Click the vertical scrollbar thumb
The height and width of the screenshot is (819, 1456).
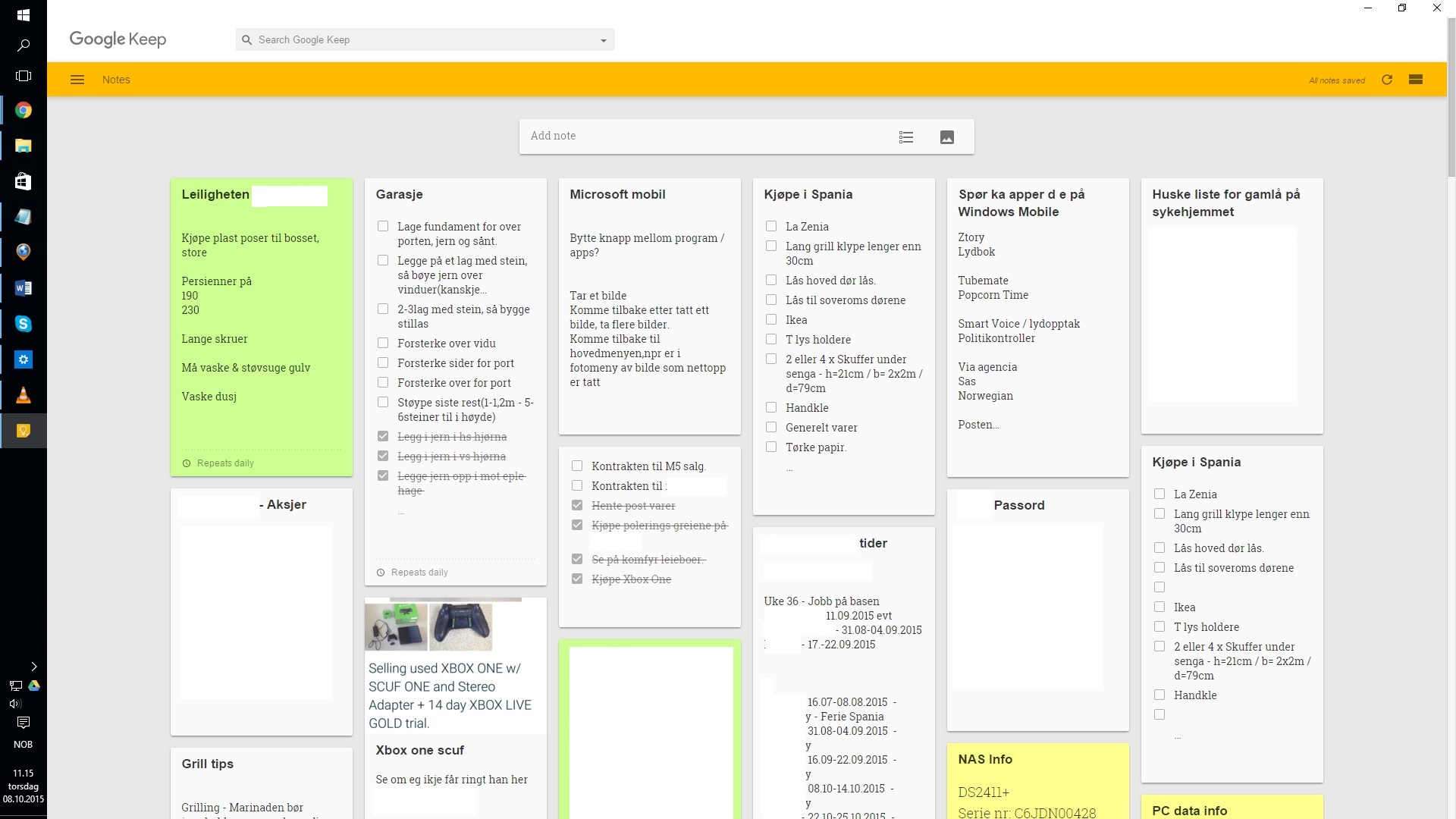click(x=1451, y=99)
